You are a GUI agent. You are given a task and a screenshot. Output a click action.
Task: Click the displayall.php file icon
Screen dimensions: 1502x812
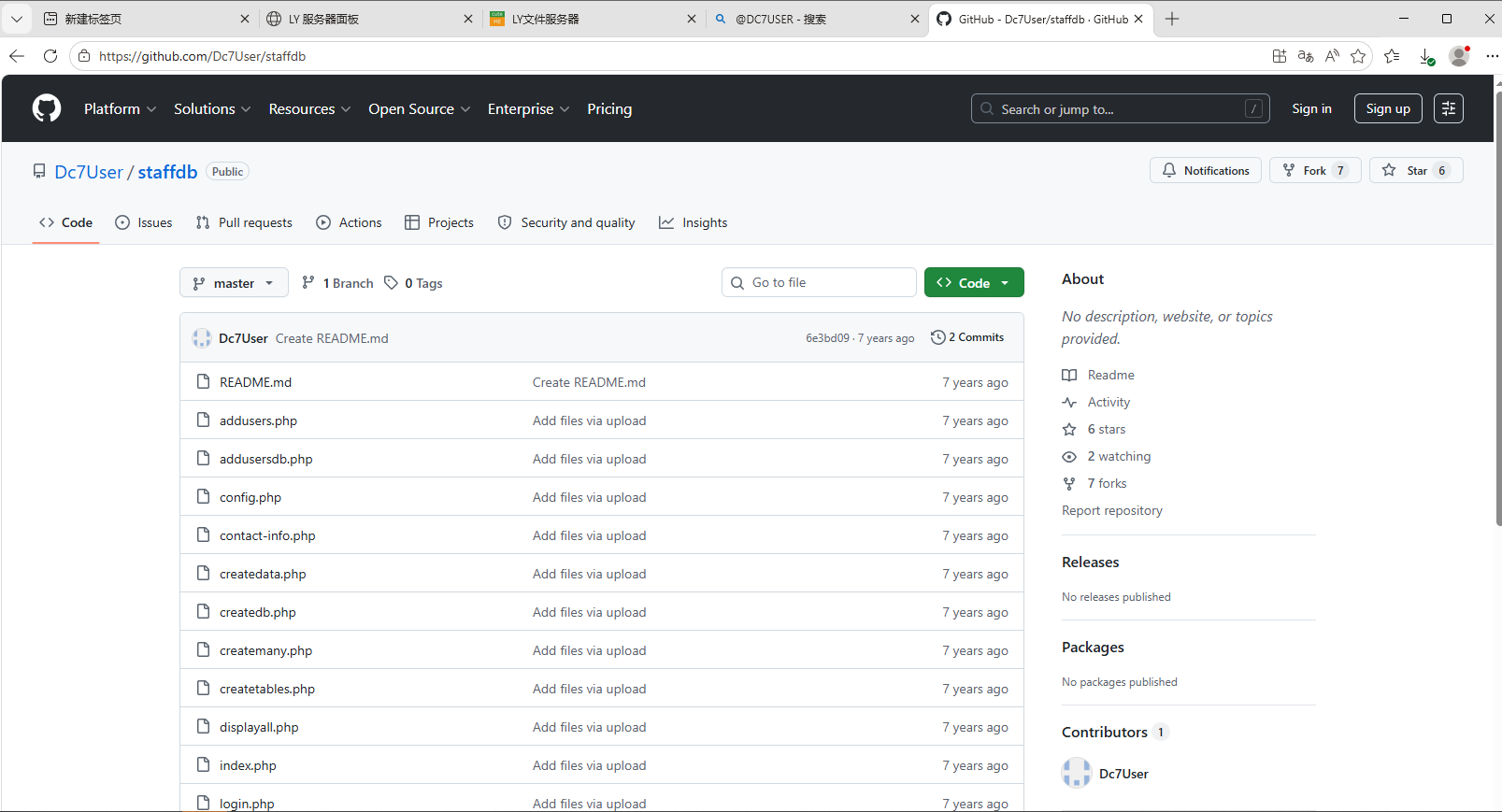(203, 726)
